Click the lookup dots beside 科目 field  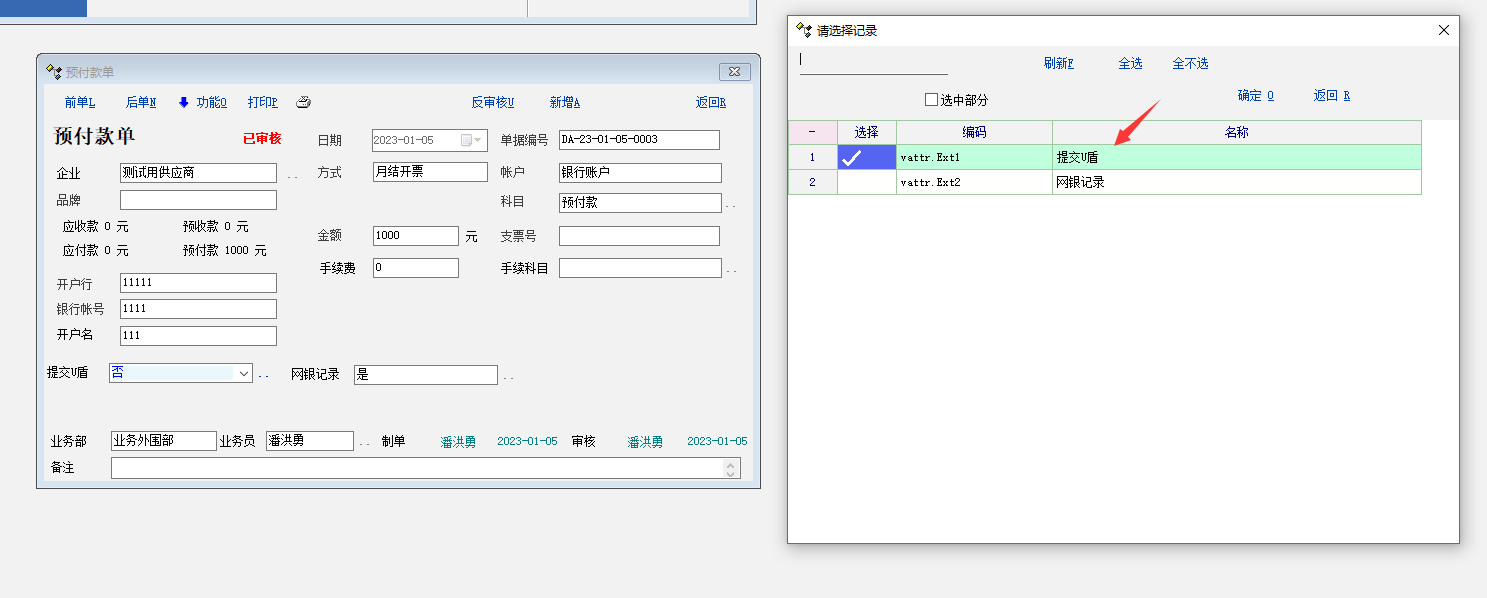[730, 204]
